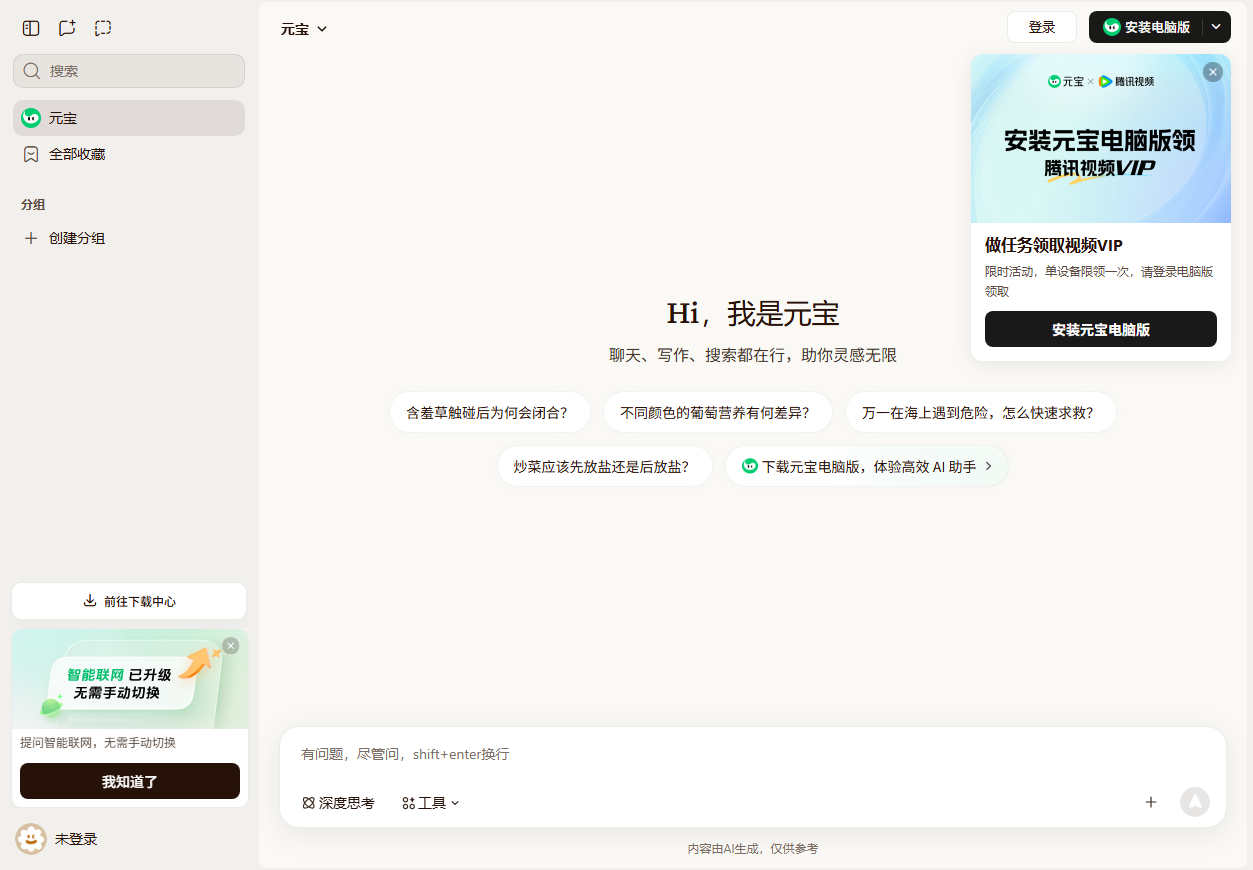The image size is (1253, 870).
Task: Click 内容由AI生成，仅供参考 disclaimer text
Action: pyautogui.click(x=753, y=848)
